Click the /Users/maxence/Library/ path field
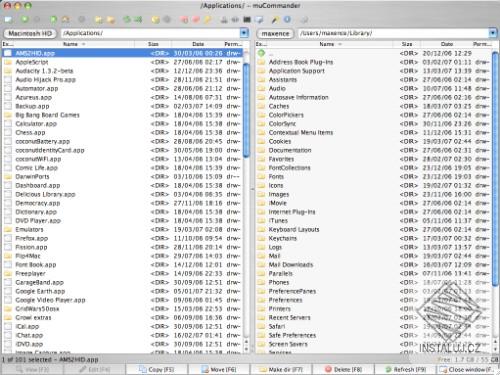This screenshot has width=500, height=375. 394,33
